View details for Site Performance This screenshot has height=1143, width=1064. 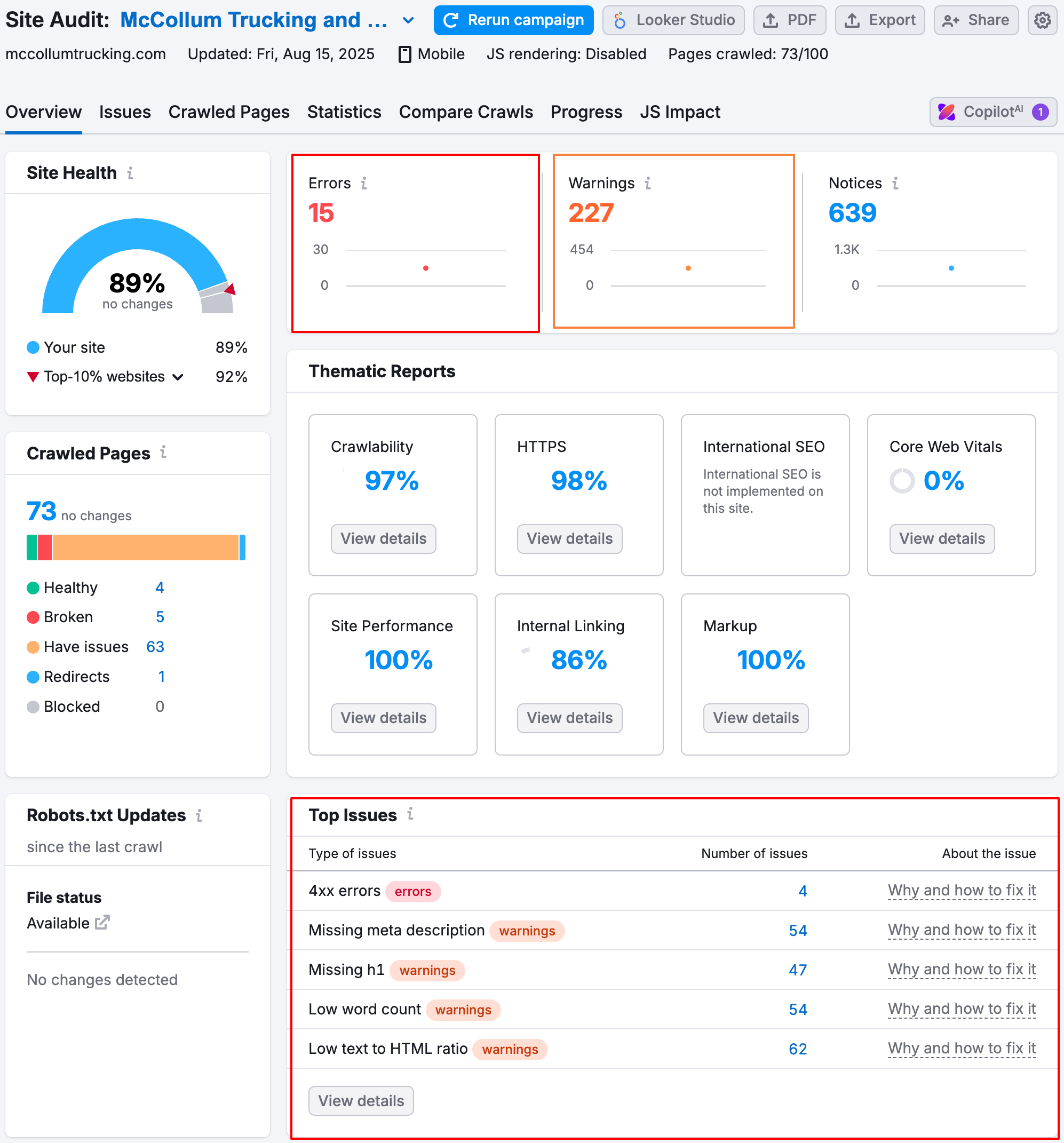point(384,718)
